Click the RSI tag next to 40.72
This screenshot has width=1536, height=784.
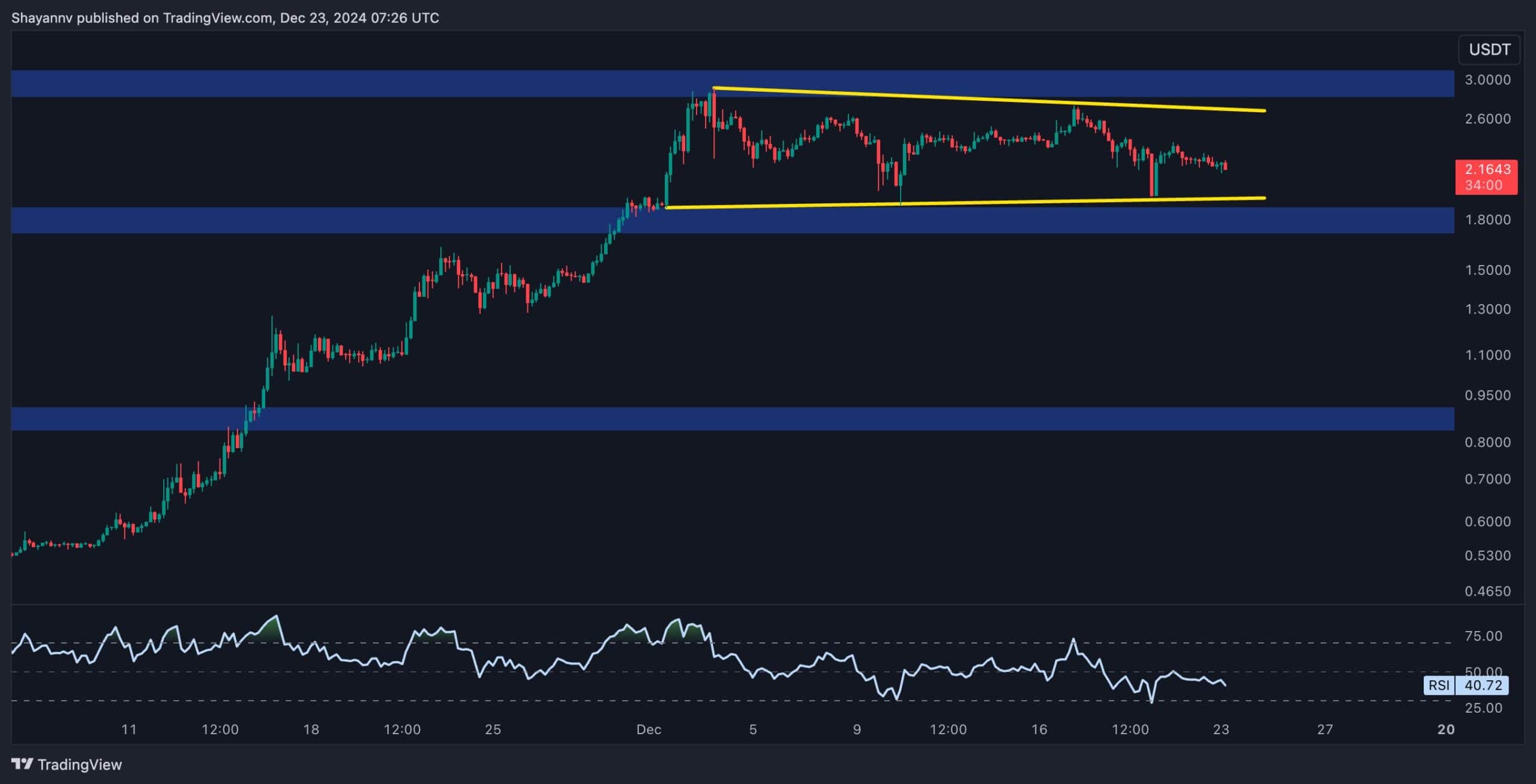(x=1439, y=685)
